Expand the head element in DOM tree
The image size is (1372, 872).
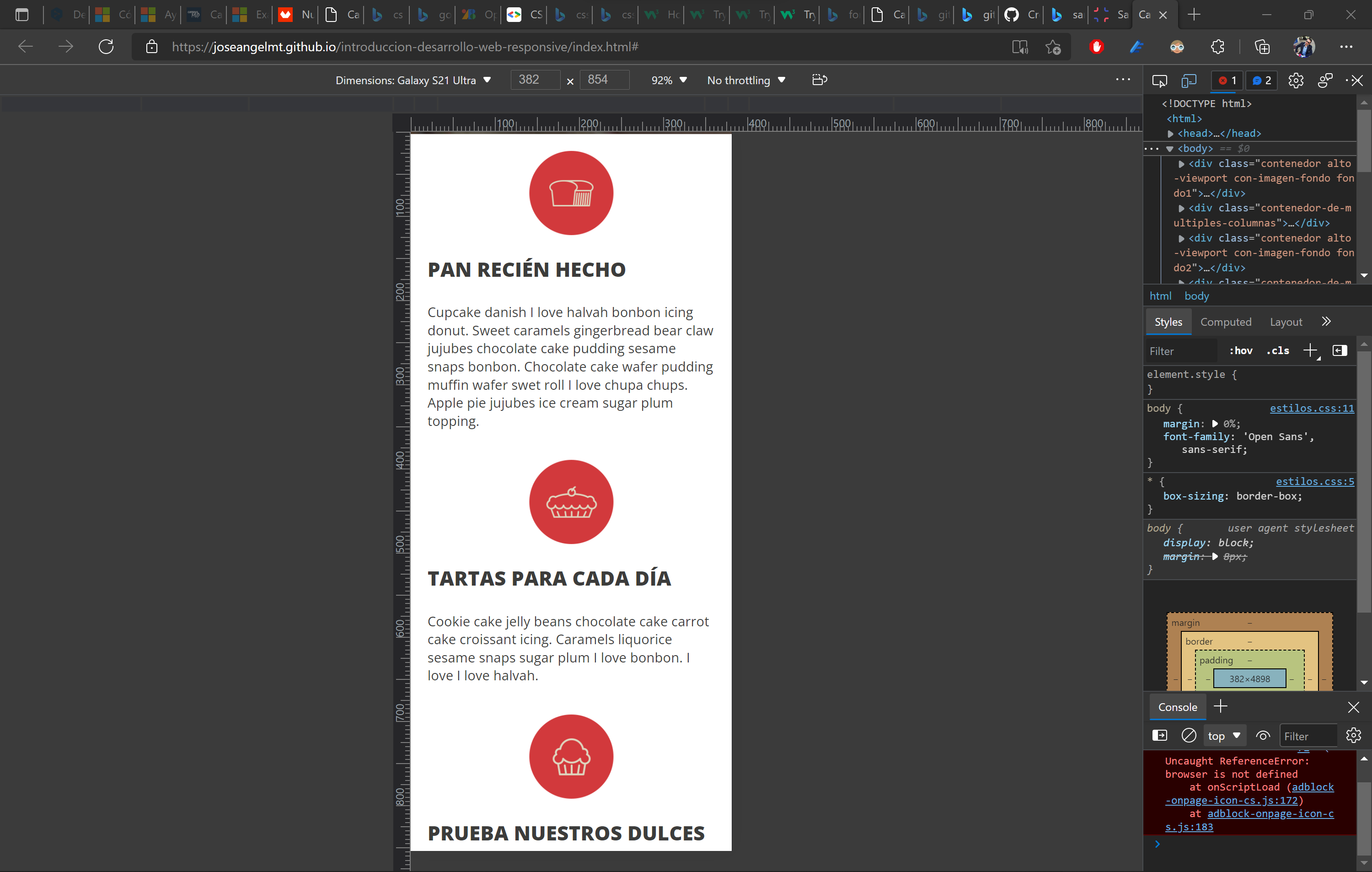[1170, 134]
